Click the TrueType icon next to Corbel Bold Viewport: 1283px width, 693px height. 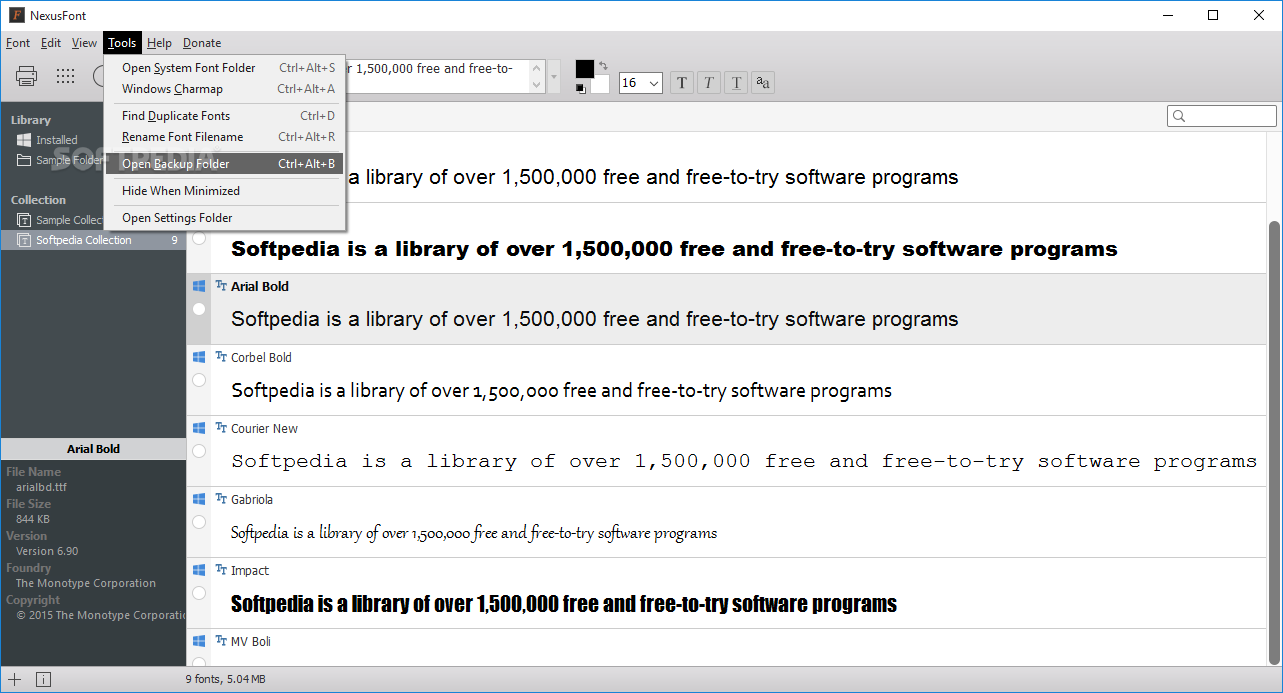point(221,357)
